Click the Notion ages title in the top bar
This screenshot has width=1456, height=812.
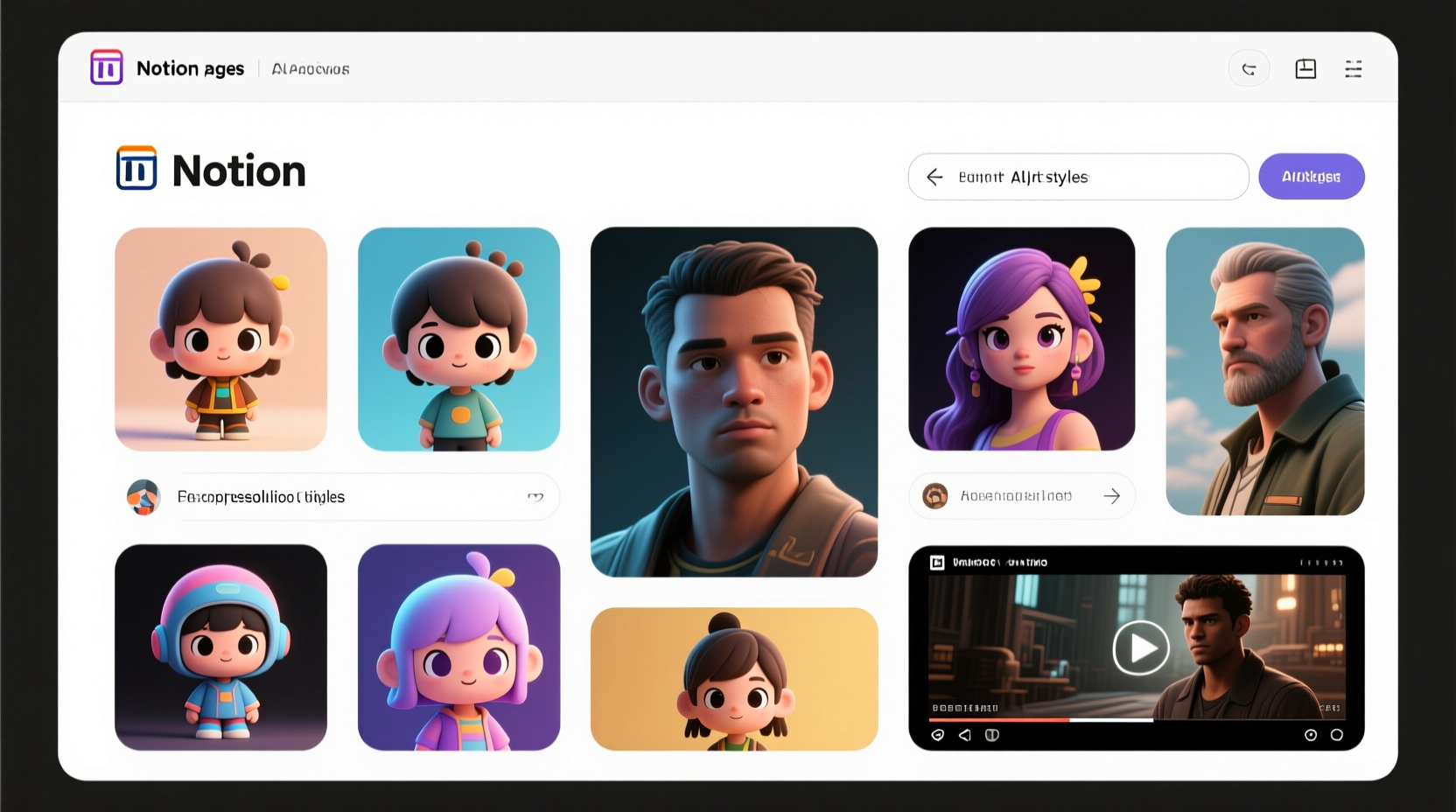click(189, 67)
